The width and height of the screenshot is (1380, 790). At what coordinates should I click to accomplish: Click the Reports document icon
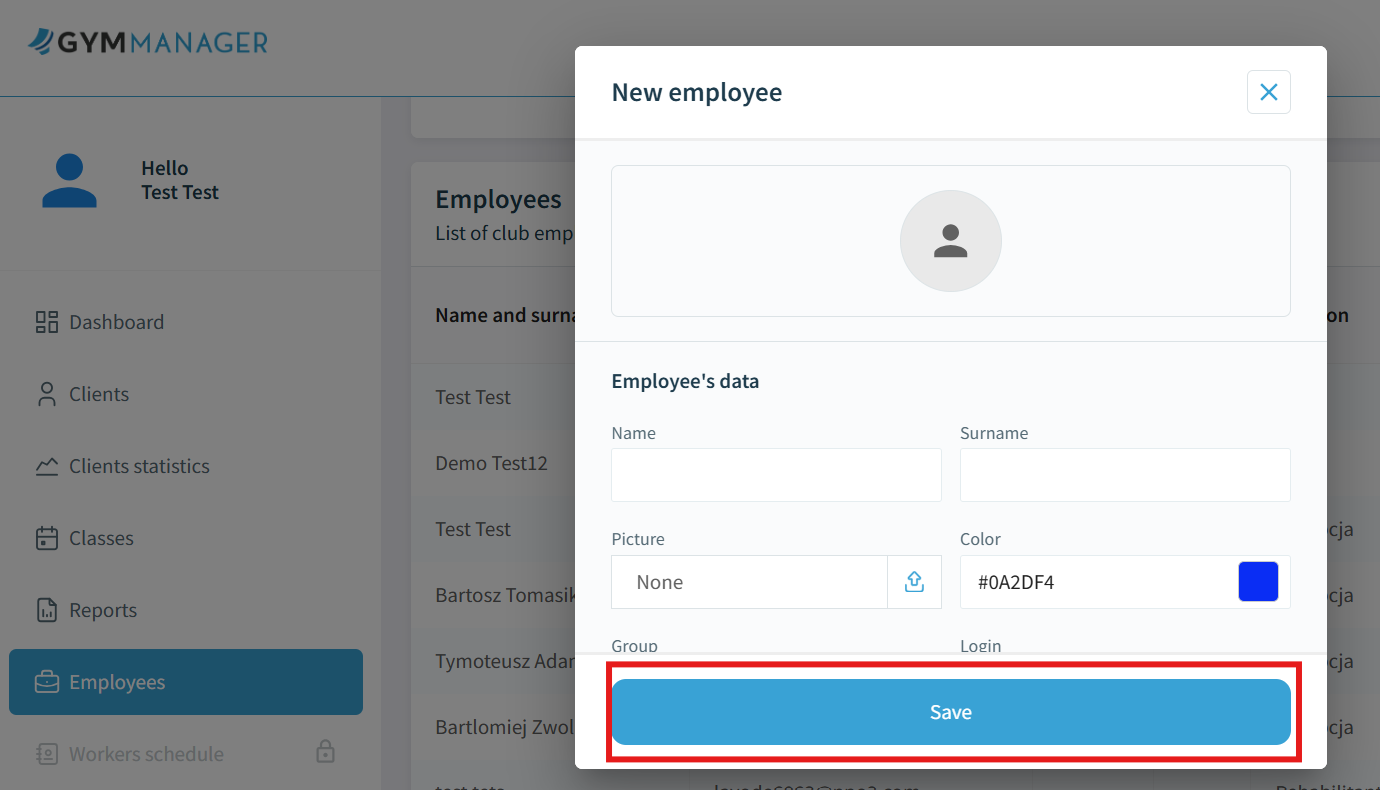pos(47,610)
